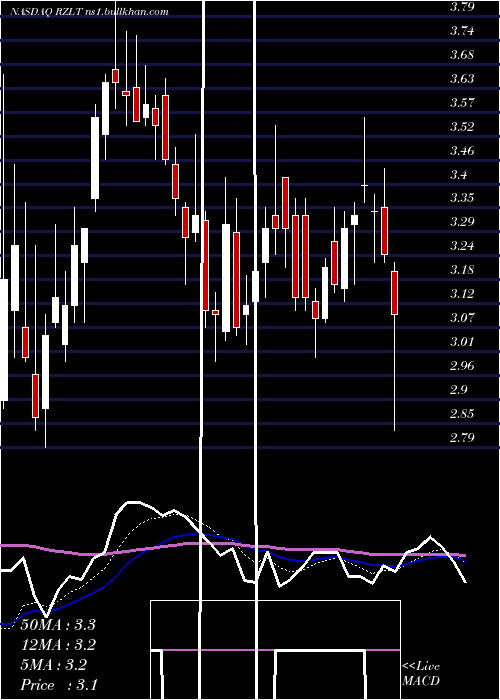This screenshot has width=500, height=700.
Task: Click the 3.35 price axis label
Action: [462, 198]
